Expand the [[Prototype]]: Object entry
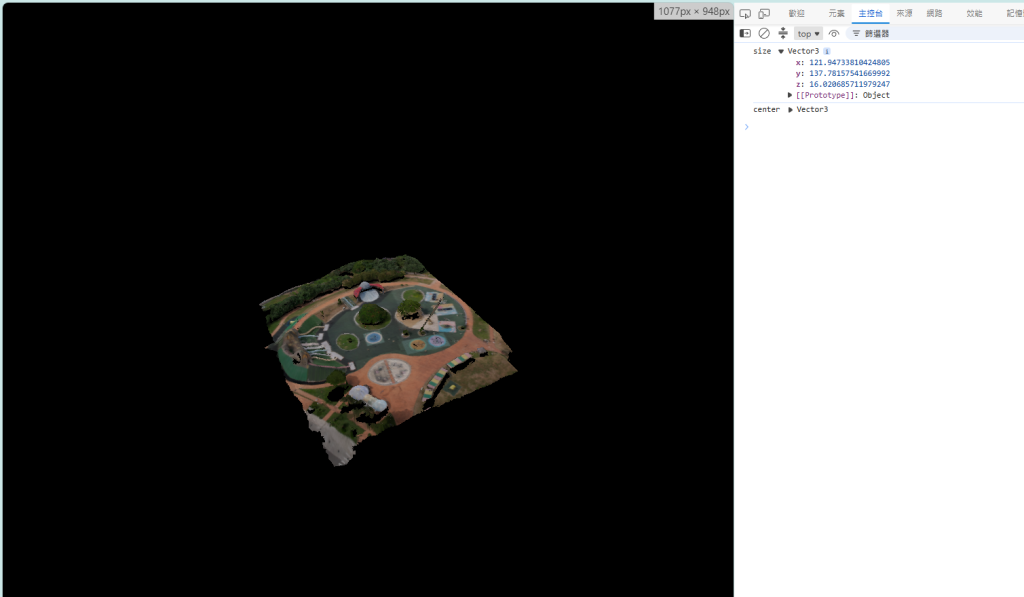1024x597 pixels. click(x=790, y=95)
